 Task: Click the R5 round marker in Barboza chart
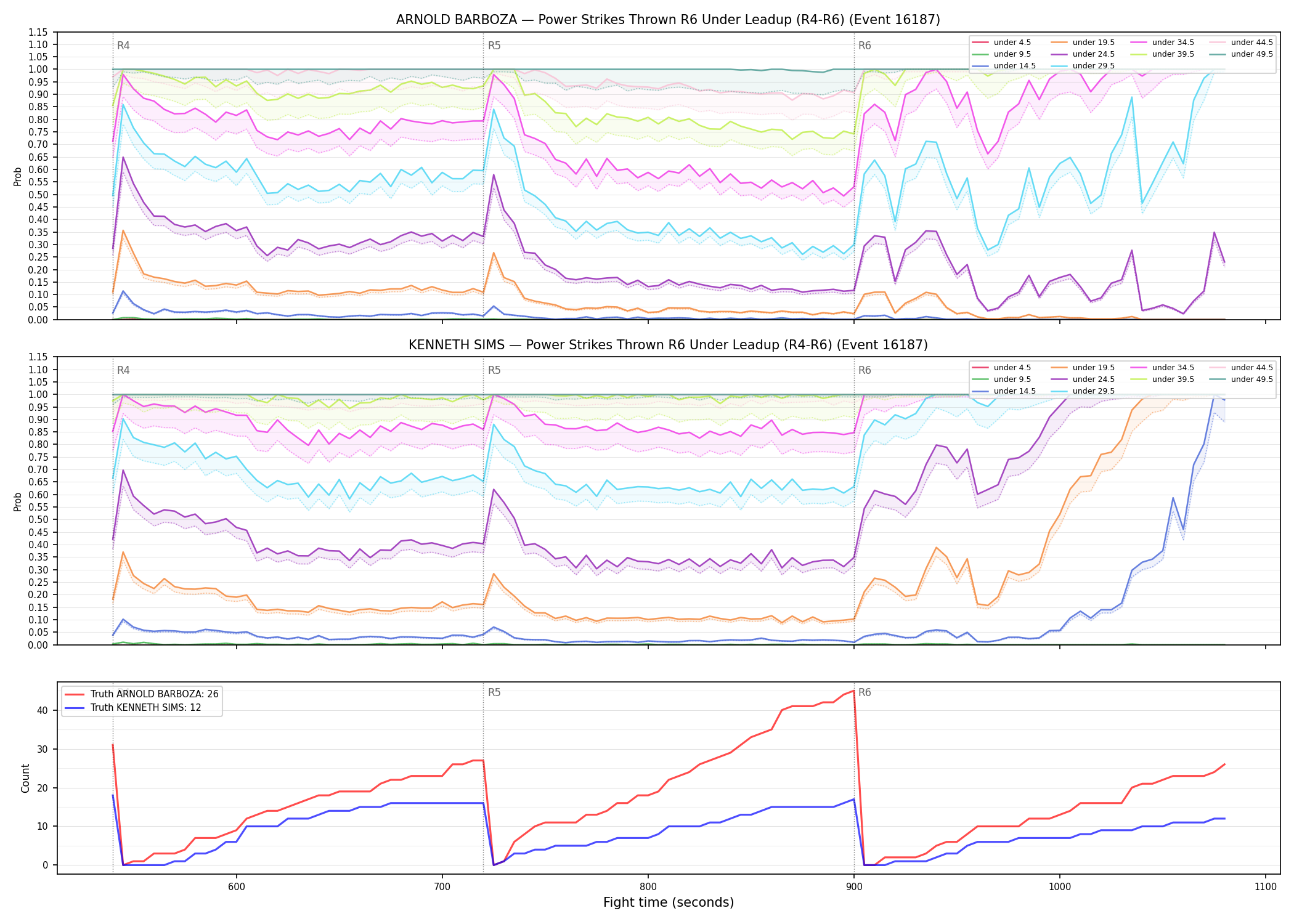[494, 46]
